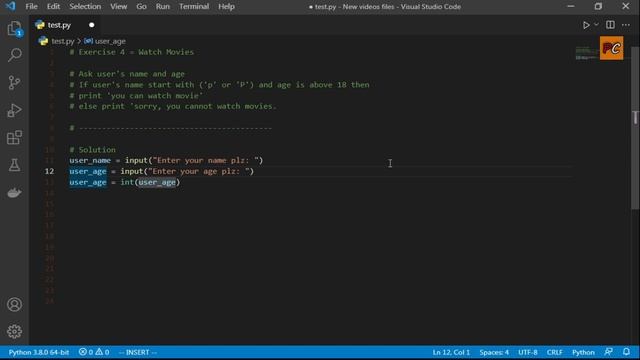Click line number 12 in gutter
The width and height of the screenshot is (640, 360).
tap(49, 171)
